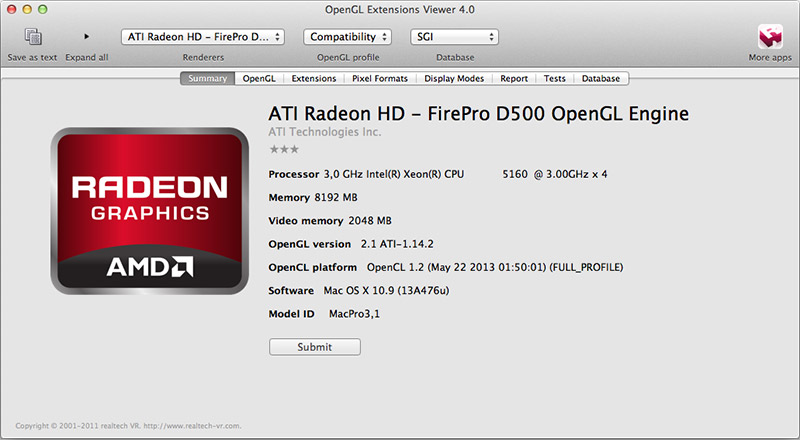Click the OpenCL 1.2 platform value
Viewport: 800px width, 440px height.
495,267
